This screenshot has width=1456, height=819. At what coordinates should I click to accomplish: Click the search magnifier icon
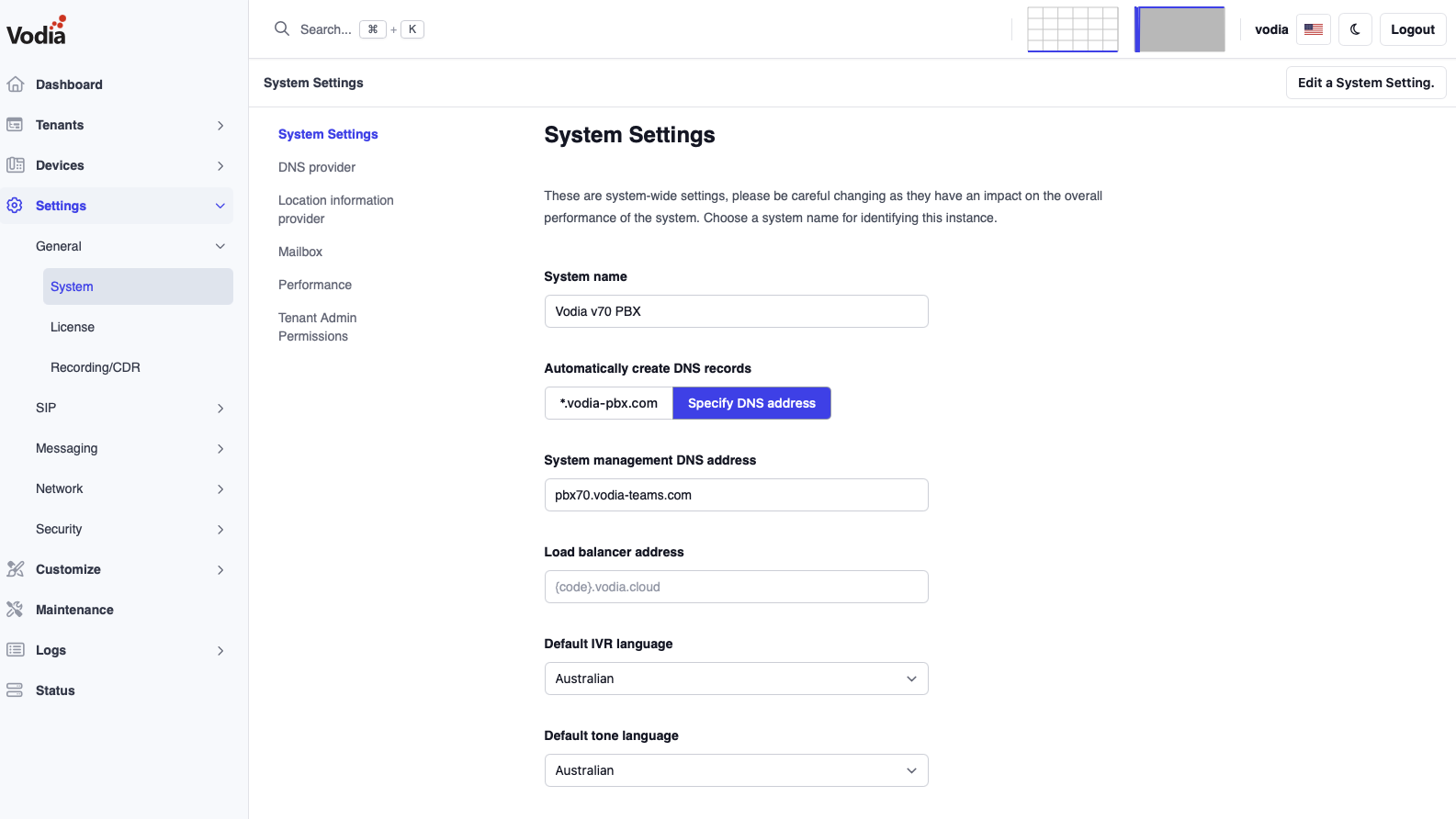coord(282,29)
